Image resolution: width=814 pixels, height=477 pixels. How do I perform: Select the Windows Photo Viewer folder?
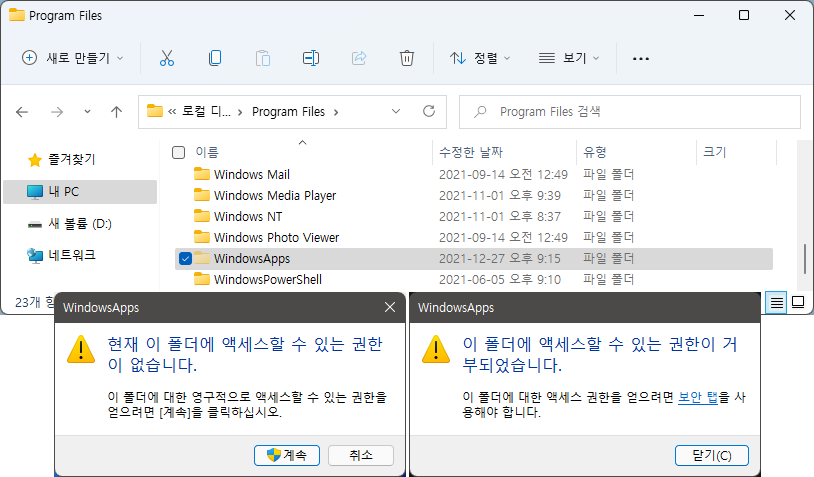coord(277,237)
